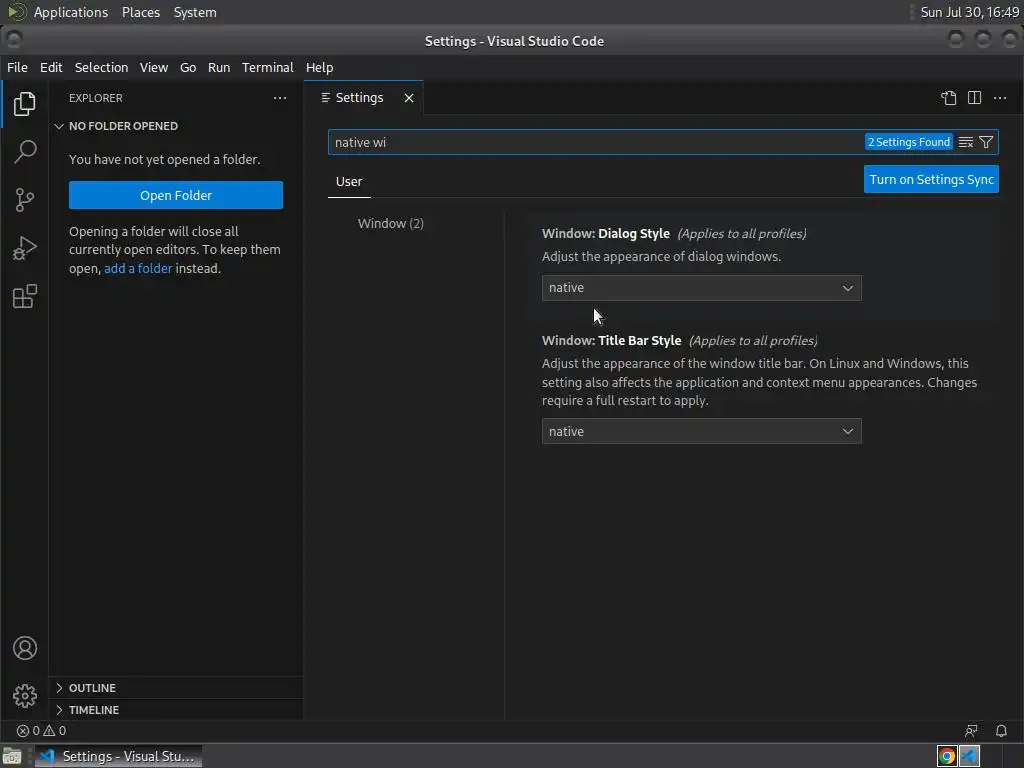Click the Window: Dialog Style setting title
This screenshot has height=768, width=1024.
[605, 234]
